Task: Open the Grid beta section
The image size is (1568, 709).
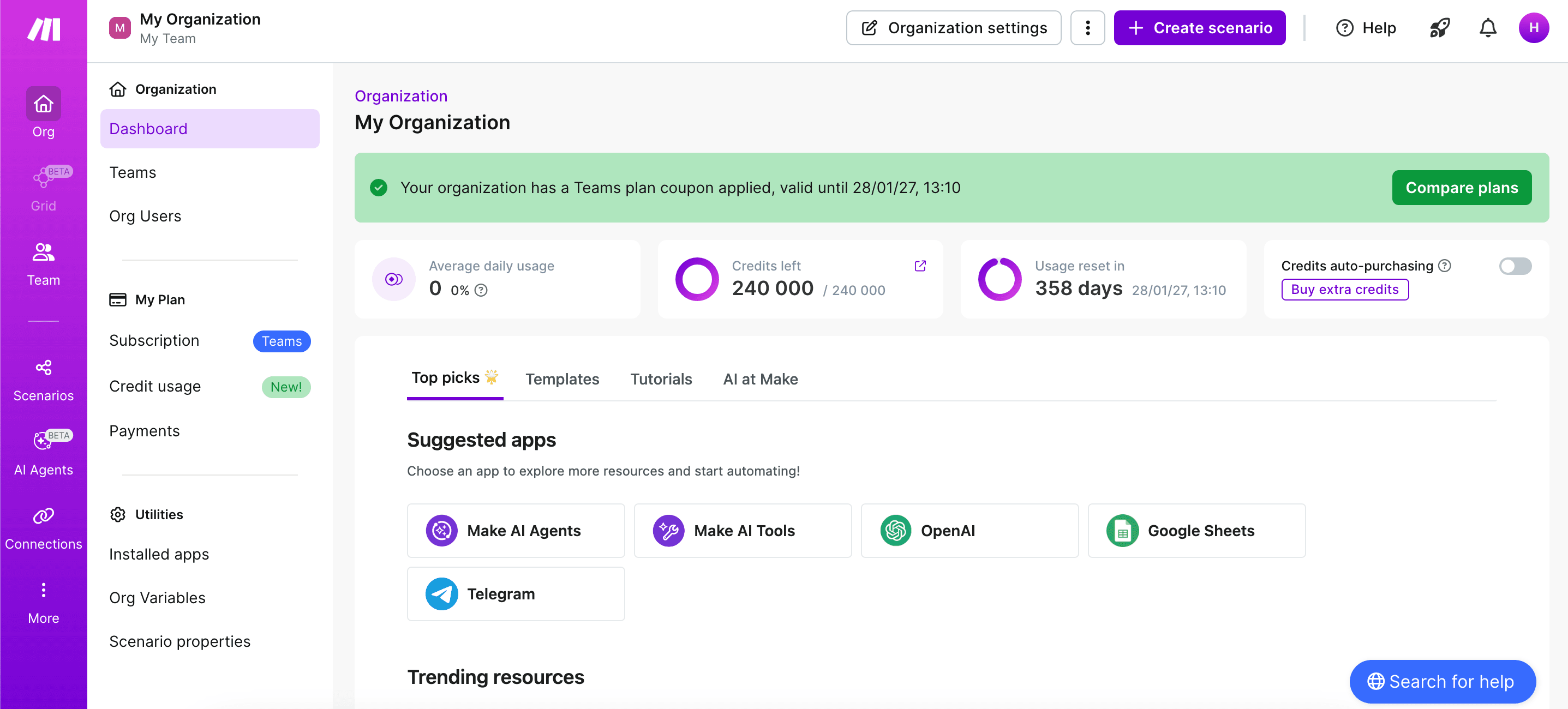Action: pos(43,188)
